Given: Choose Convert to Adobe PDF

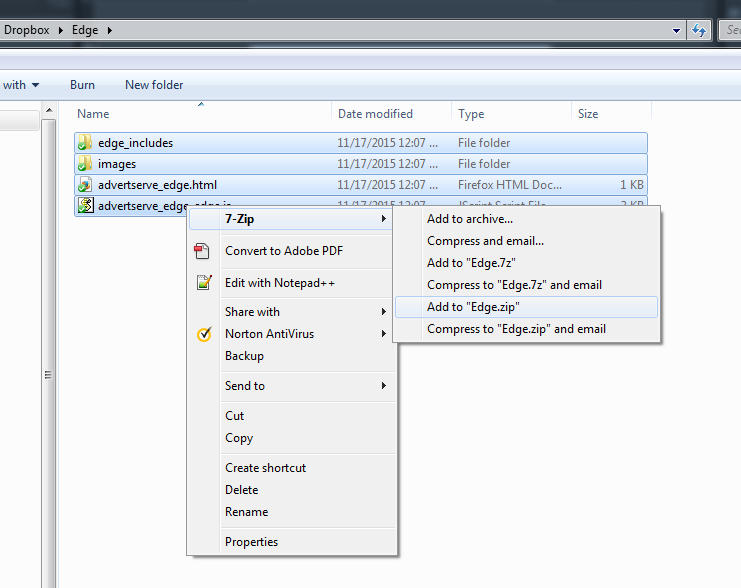Looking at the screenshot, I should [x=292, y=251].
